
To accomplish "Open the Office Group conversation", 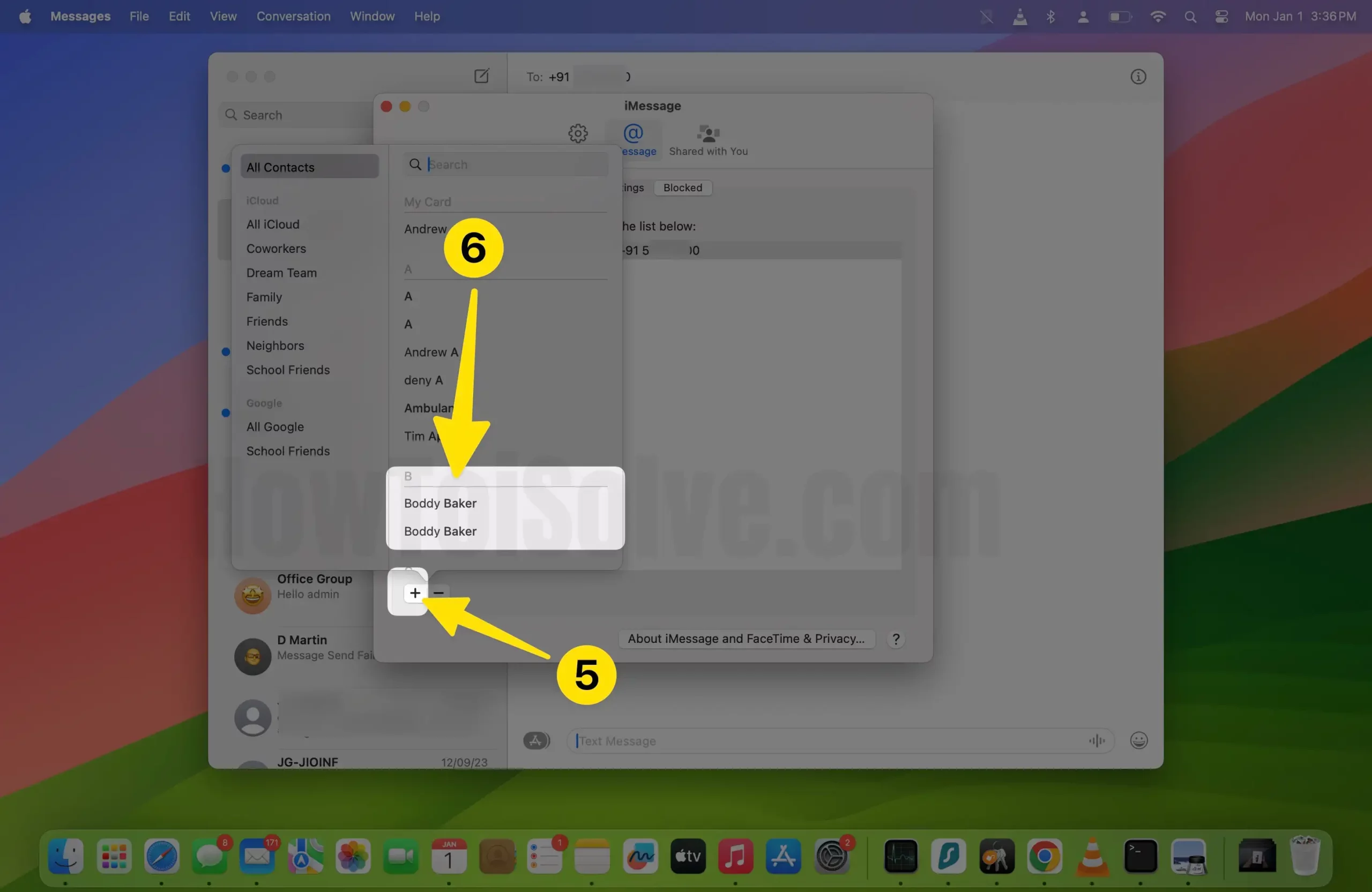I will [314, 586].
